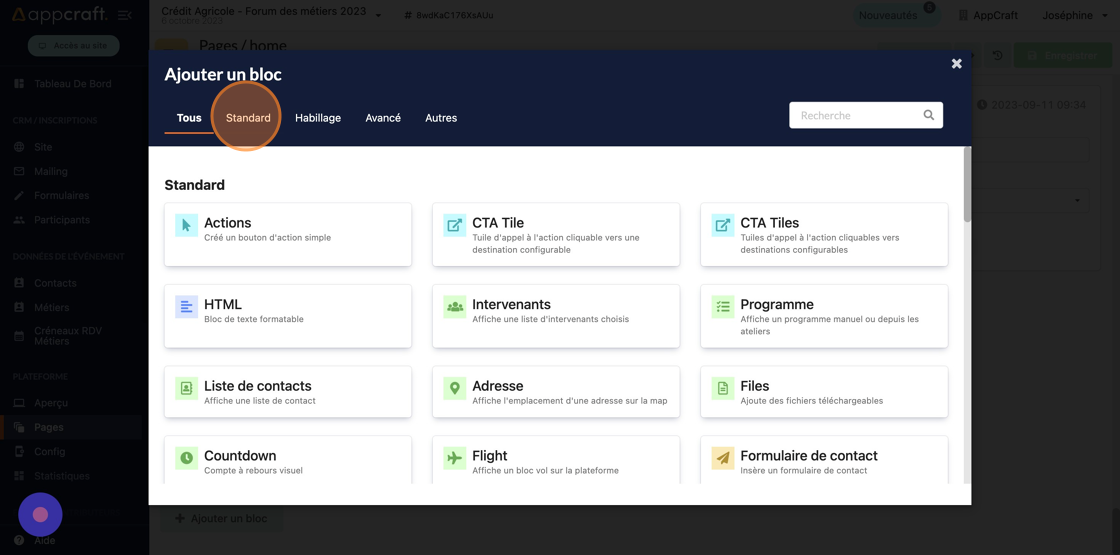
Task: Expand the Joséphine user menu
Action: [x=1074, y=15]
